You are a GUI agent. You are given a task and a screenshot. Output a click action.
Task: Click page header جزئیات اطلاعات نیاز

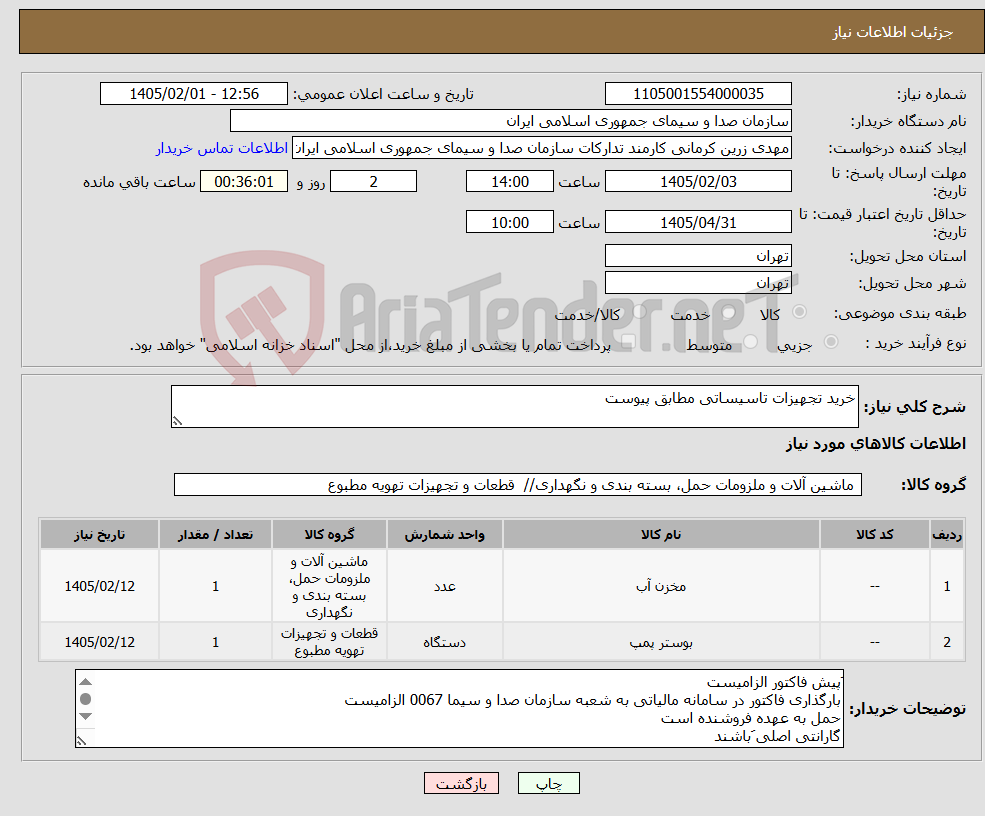(893, 32)
